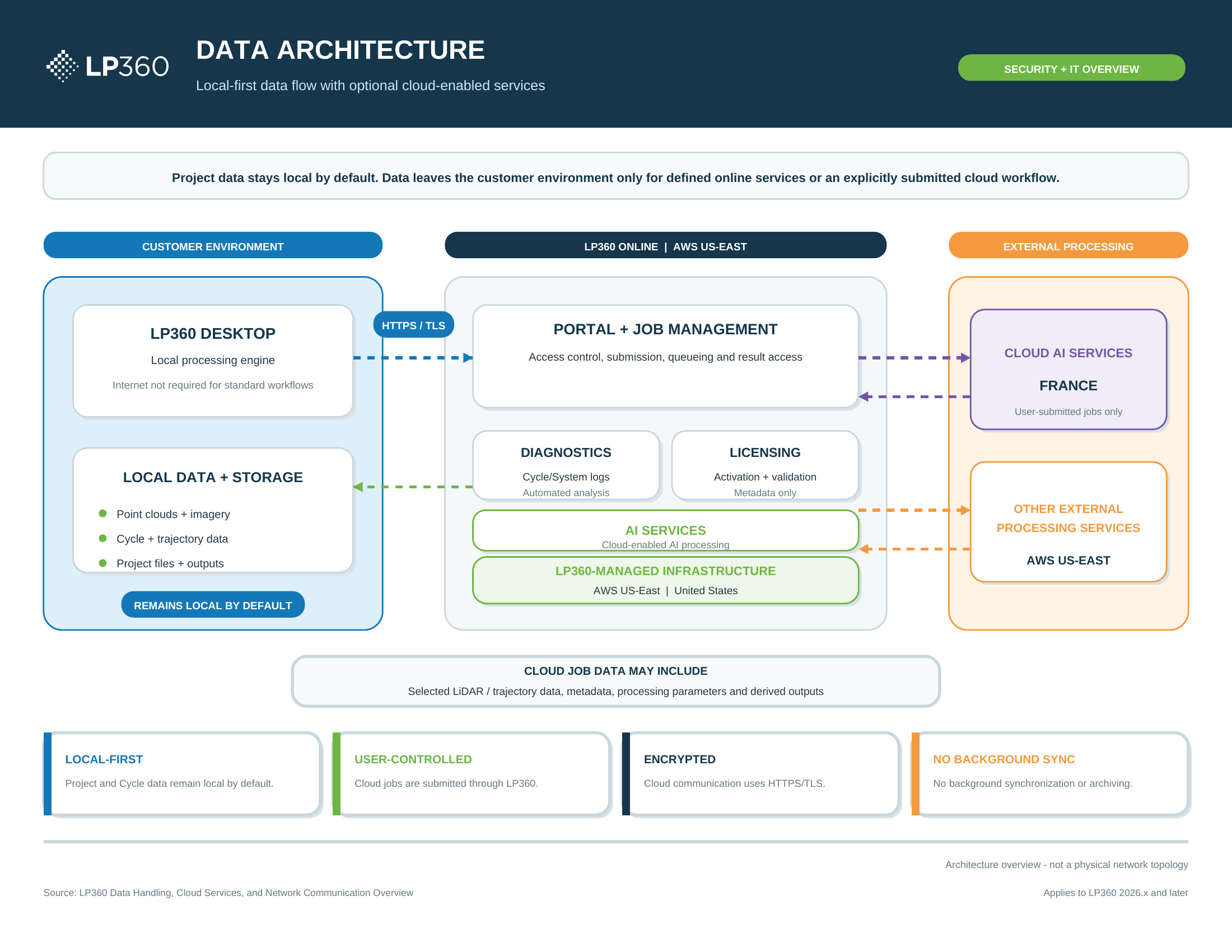Image resolution: width=1232 pixels, height=952 pixels.
Task: Click 'Automated analysis' text
Action: pyautogui.click(x=566, y=492)
